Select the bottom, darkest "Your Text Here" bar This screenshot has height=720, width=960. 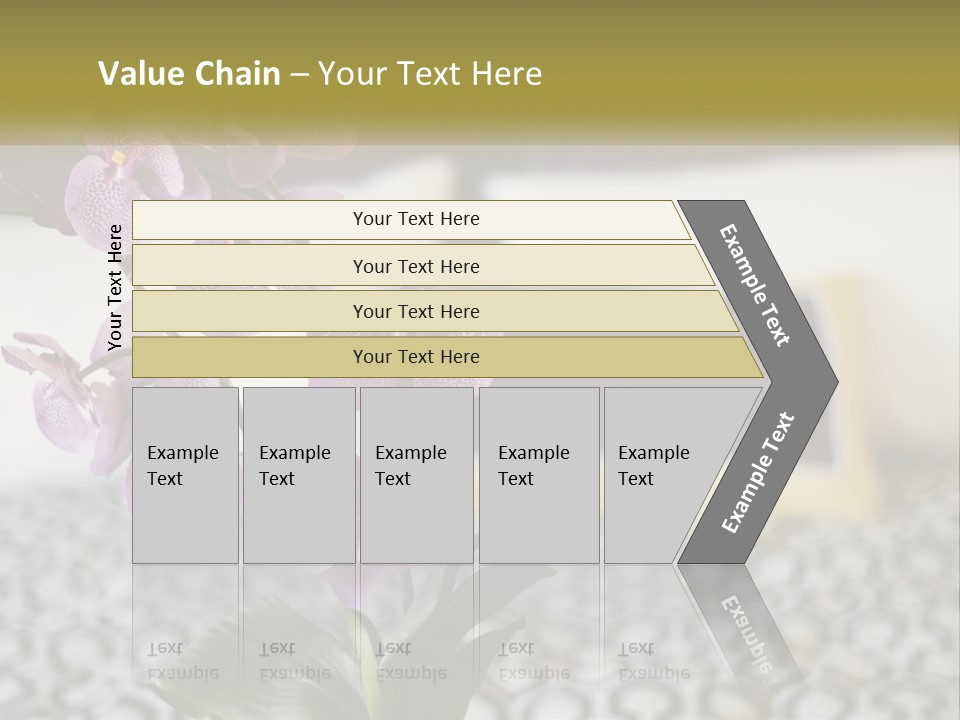point(415,357)
